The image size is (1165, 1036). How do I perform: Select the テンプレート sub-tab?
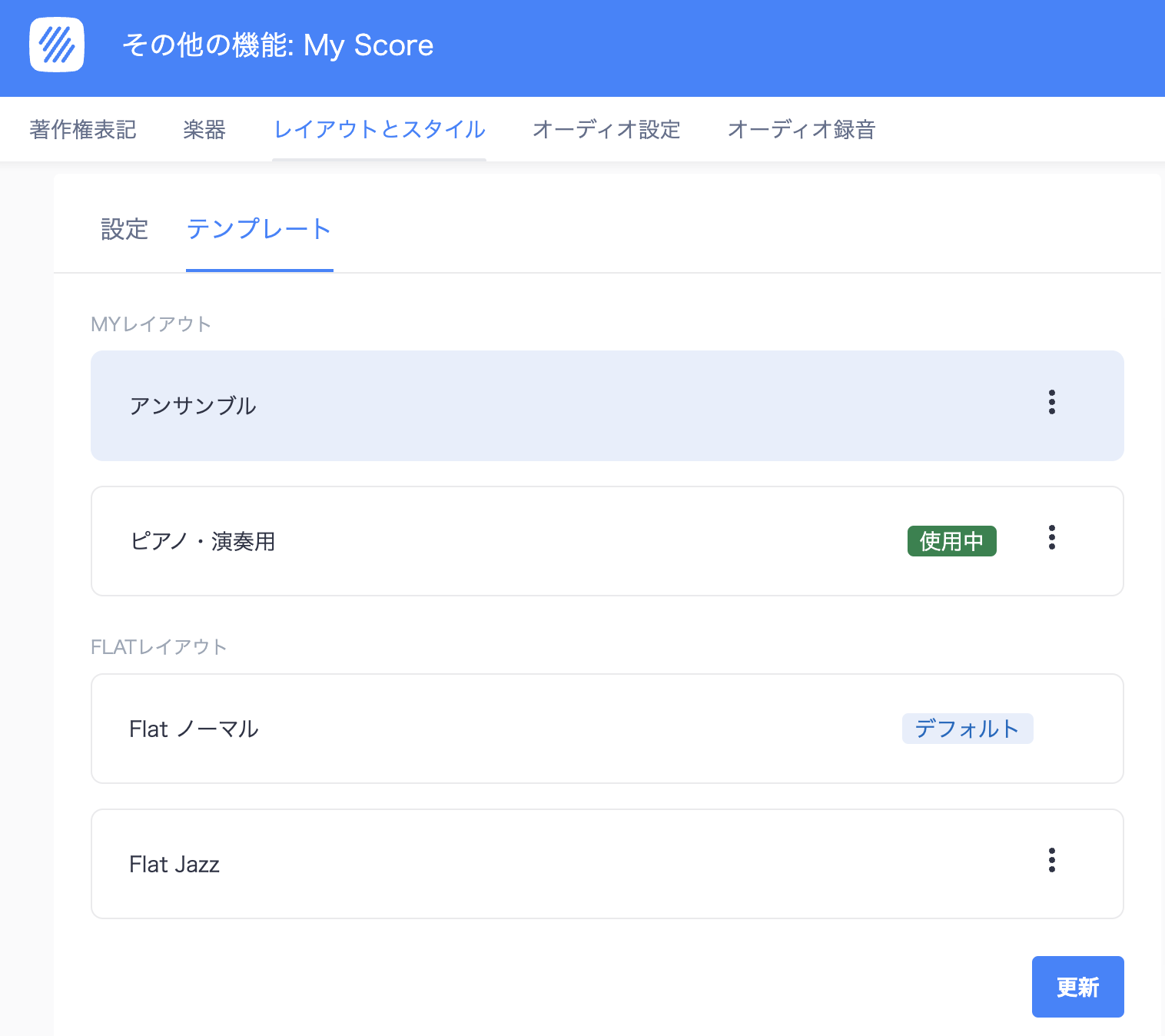[259, 229]
